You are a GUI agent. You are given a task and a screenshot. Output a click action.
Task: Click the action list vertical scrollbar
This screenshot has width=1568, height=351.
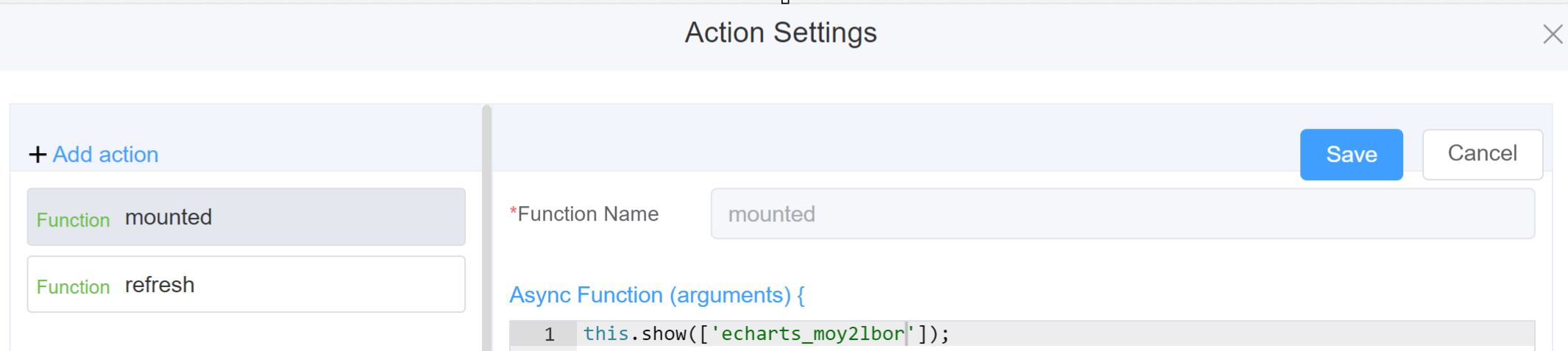(x=486, y=228)
